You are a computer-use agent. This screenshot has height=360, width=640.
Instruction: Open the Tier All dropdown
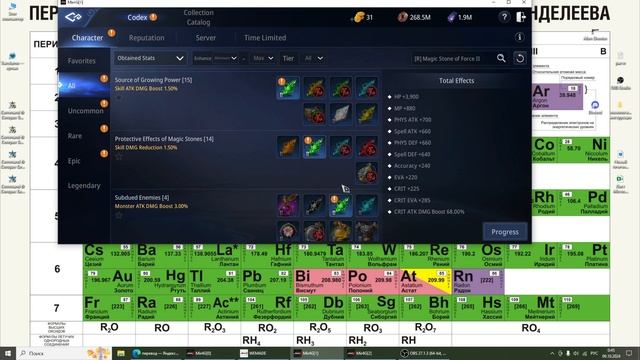(x=313, y=58)
